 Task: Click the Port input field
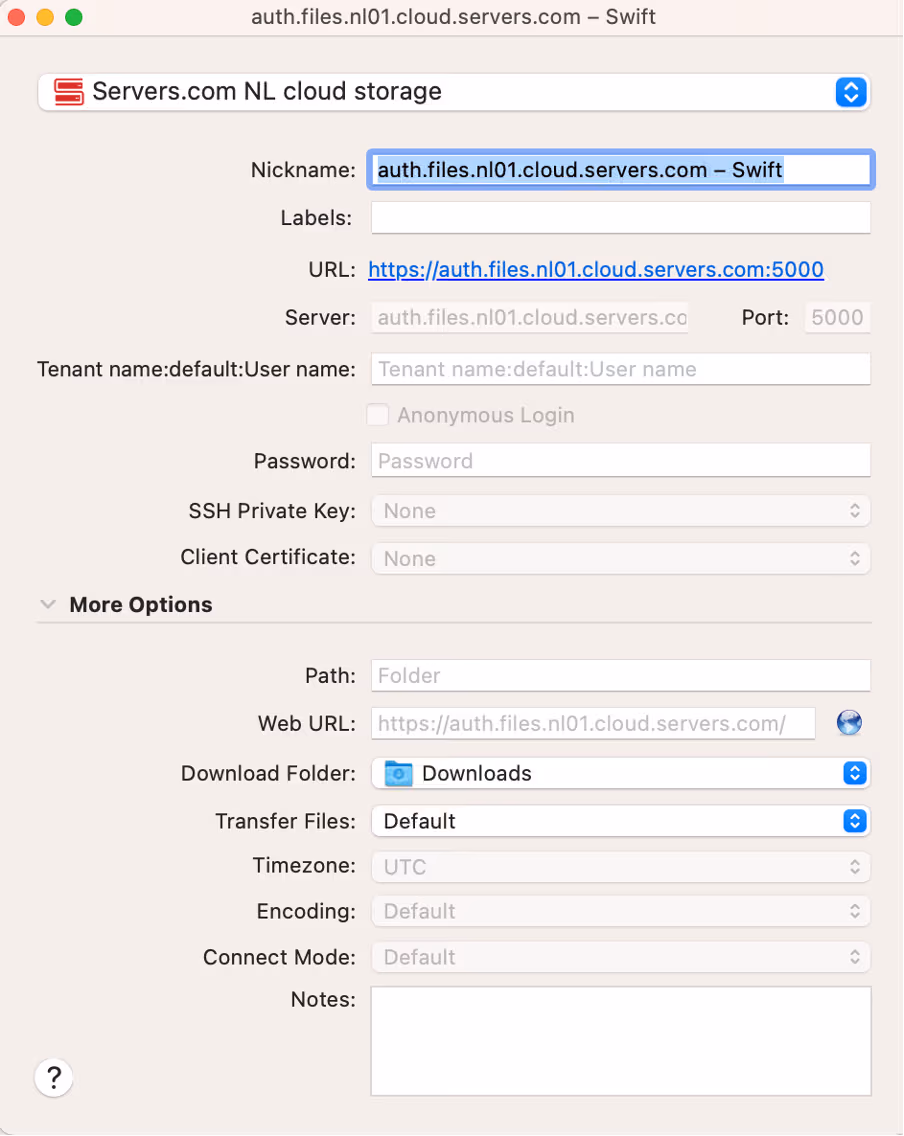837,317
